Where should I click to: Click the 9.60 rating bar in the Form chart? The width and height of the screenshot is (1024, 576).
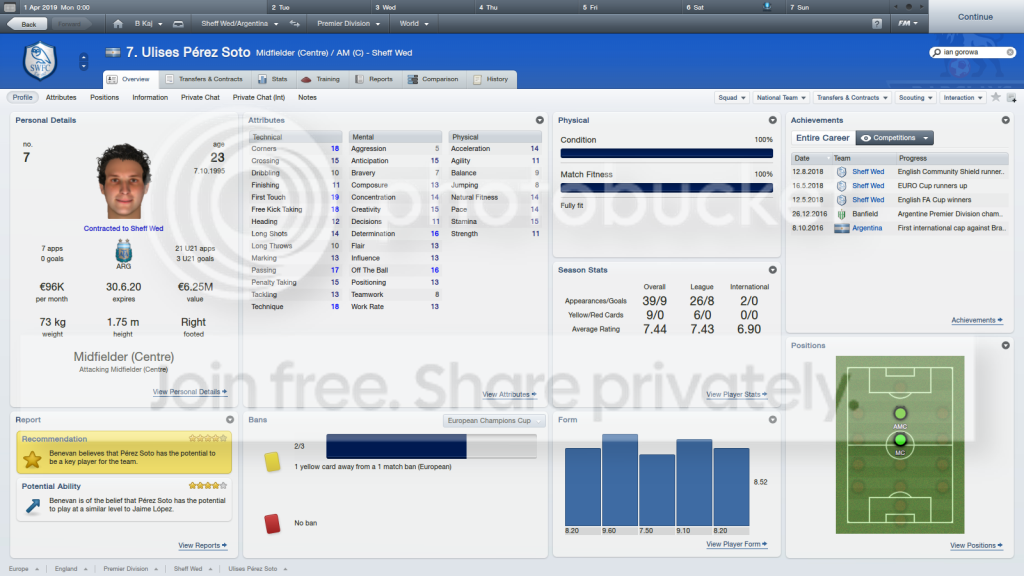[620, 480]
